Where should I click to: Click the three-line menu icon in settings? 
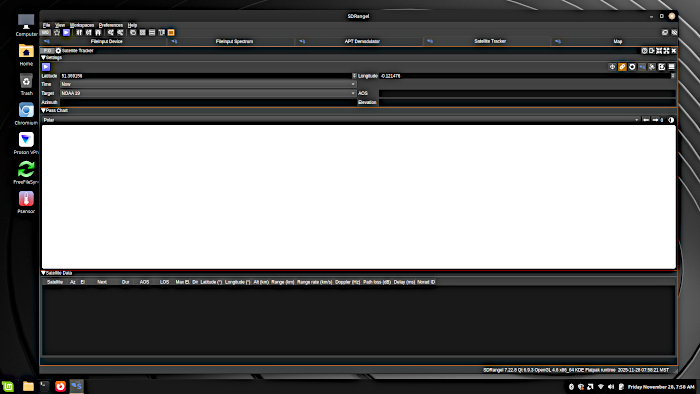pyautogui.click(x=671, y=67)
